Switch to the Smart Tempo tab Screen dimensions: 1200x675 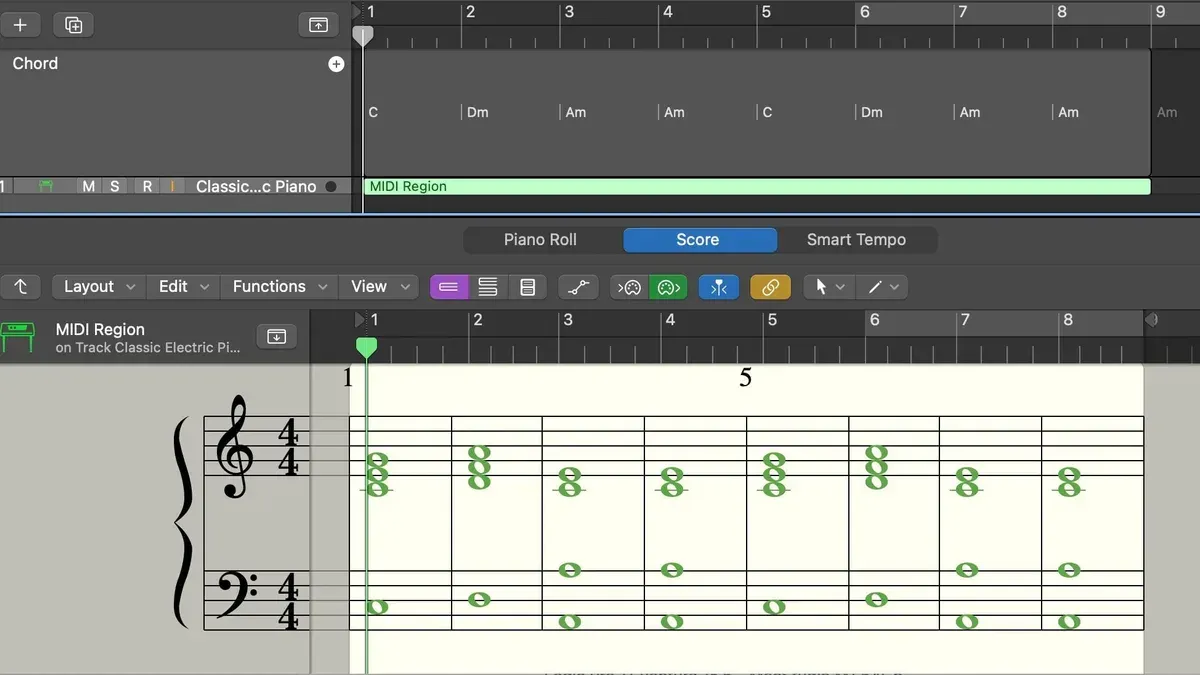857,240
